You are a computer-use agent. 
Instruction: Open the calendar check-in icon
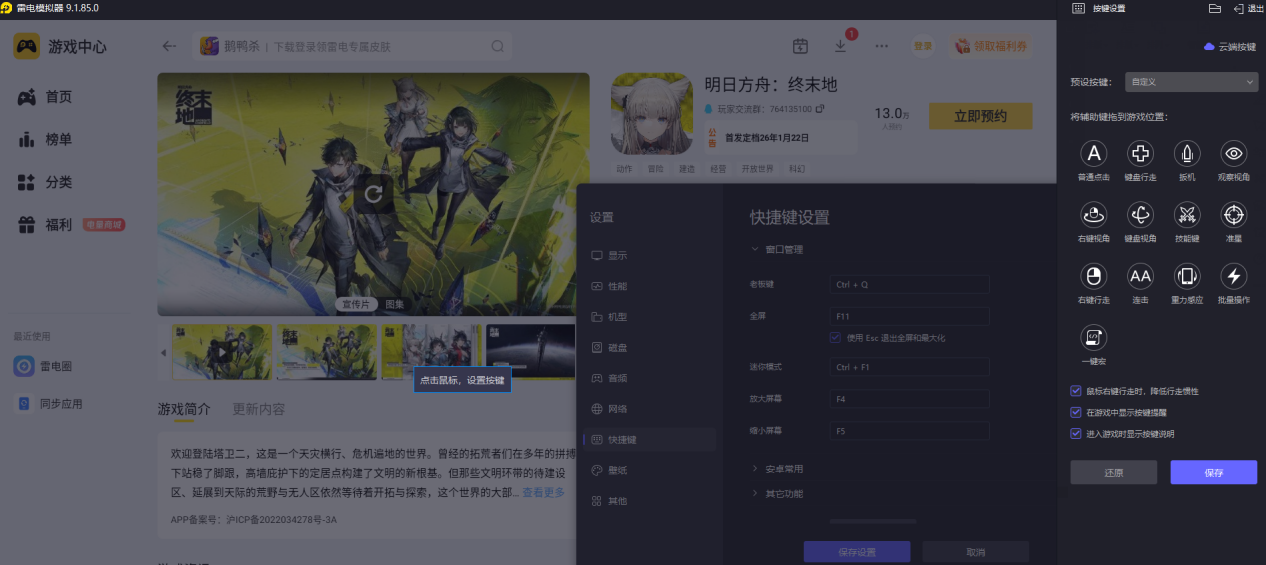point(800,46)
